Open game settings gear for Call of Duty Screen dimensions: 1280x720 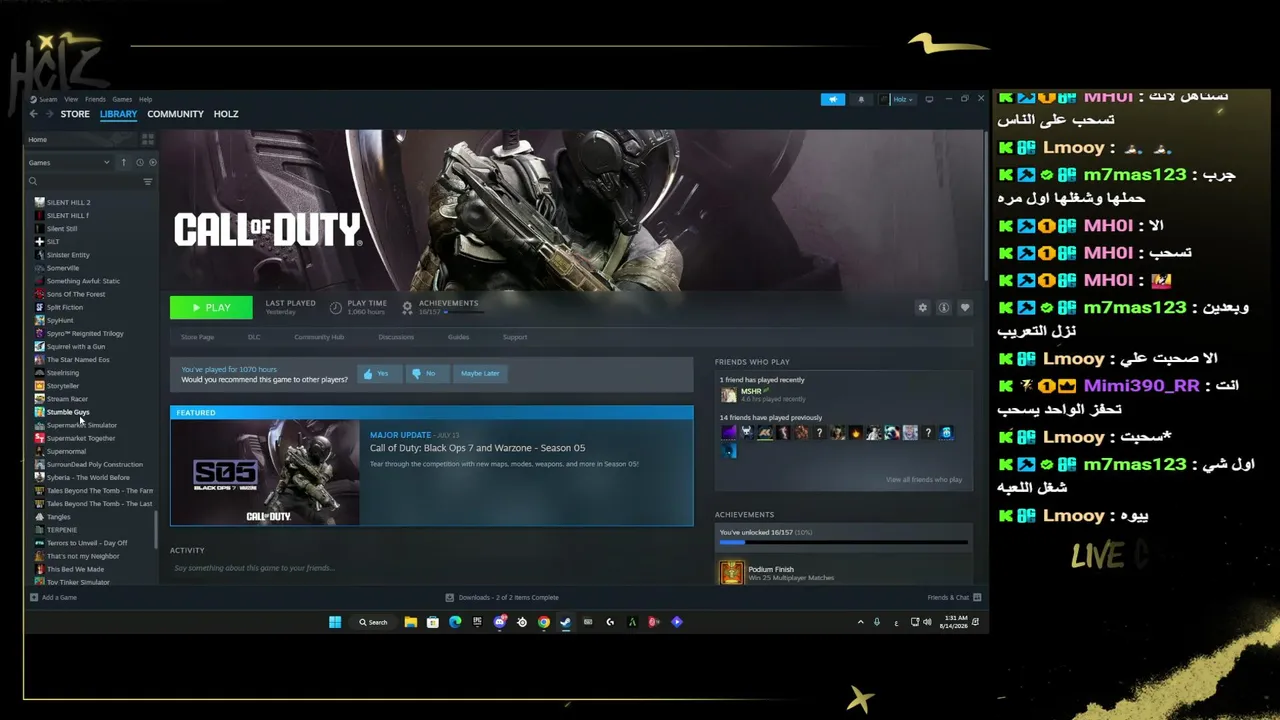pos(922,308)
